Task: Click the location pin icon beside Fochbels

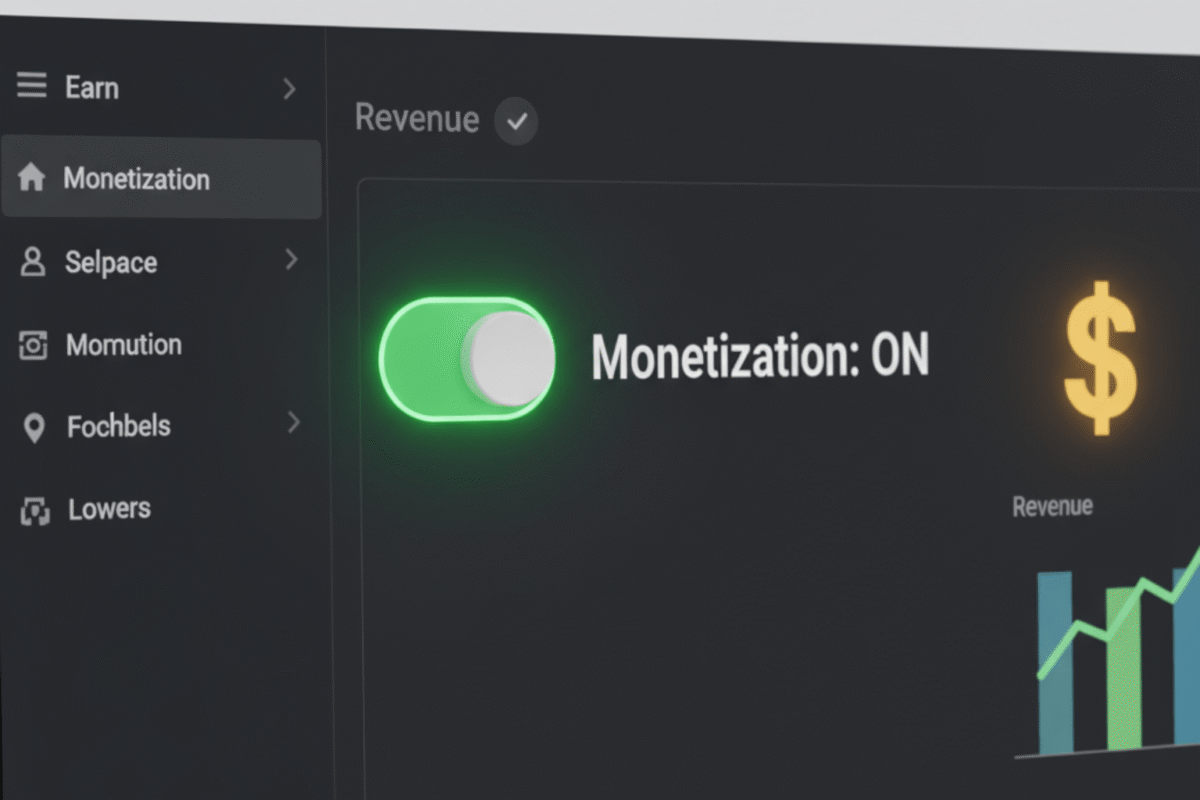Action: [x=34, y=428]
